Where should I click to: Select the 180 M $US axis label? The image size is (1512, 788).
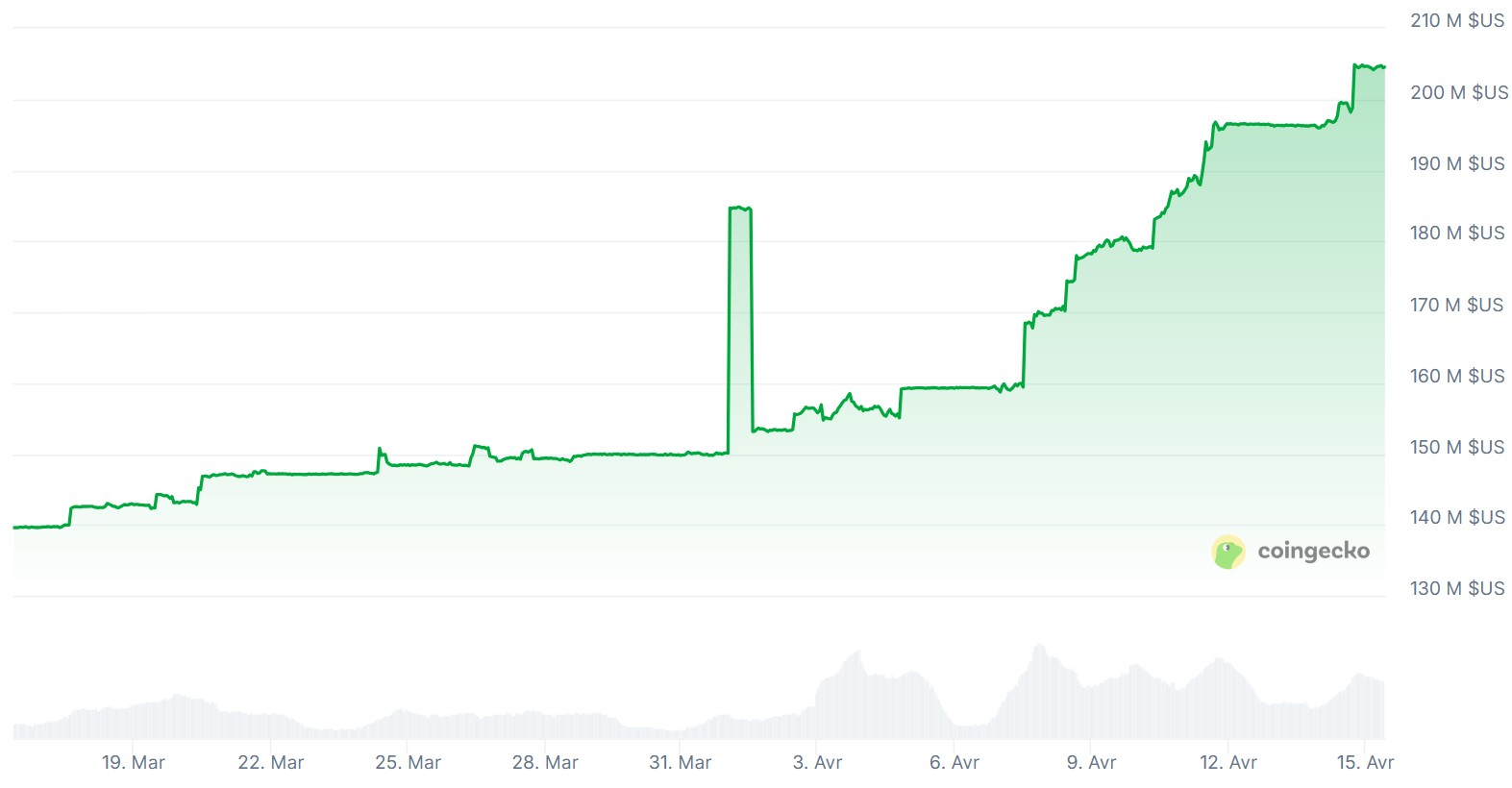pos(1457,234)
